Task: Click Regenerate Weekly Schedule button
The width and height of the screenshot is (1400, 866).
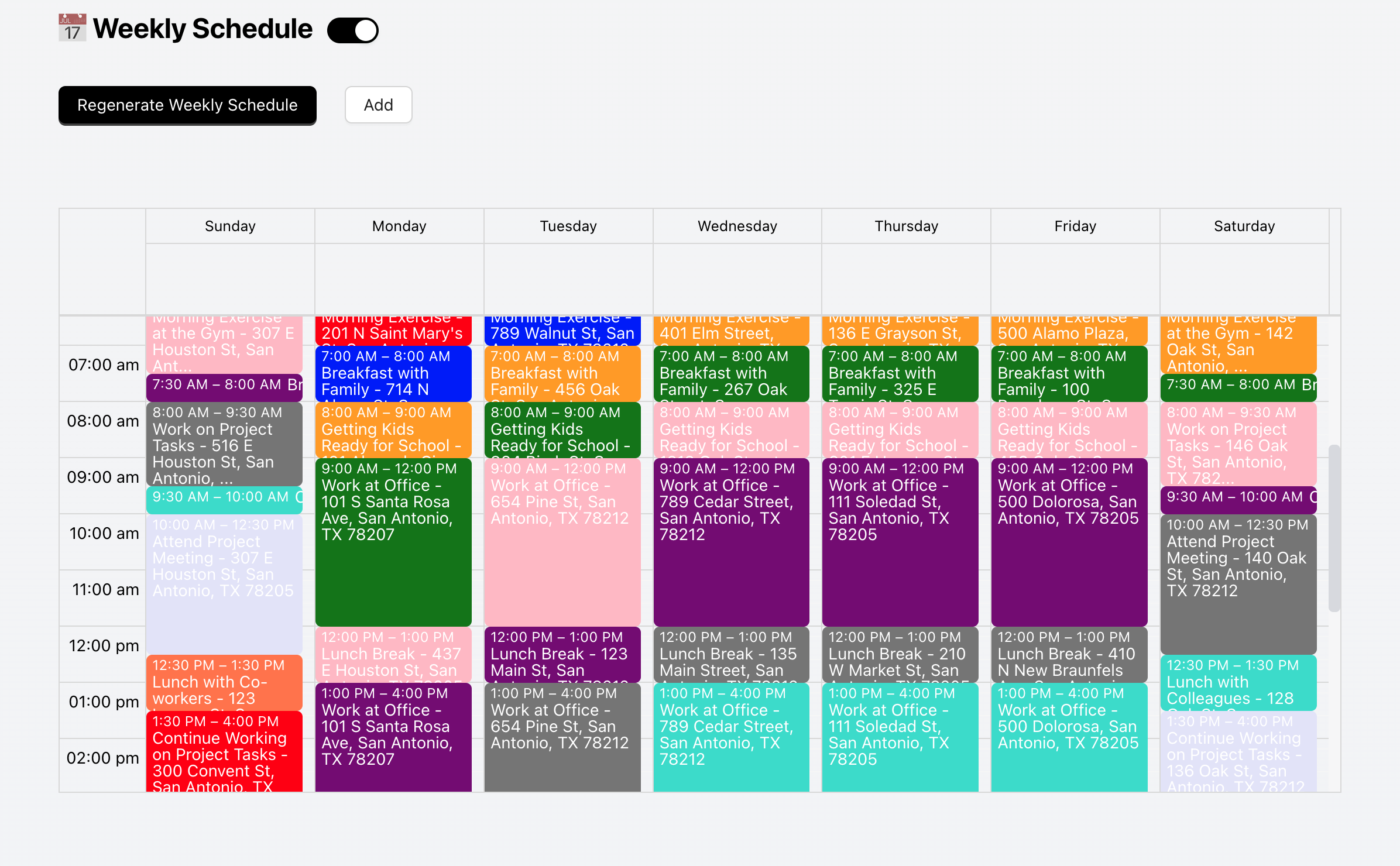Action: click(187, 105)
